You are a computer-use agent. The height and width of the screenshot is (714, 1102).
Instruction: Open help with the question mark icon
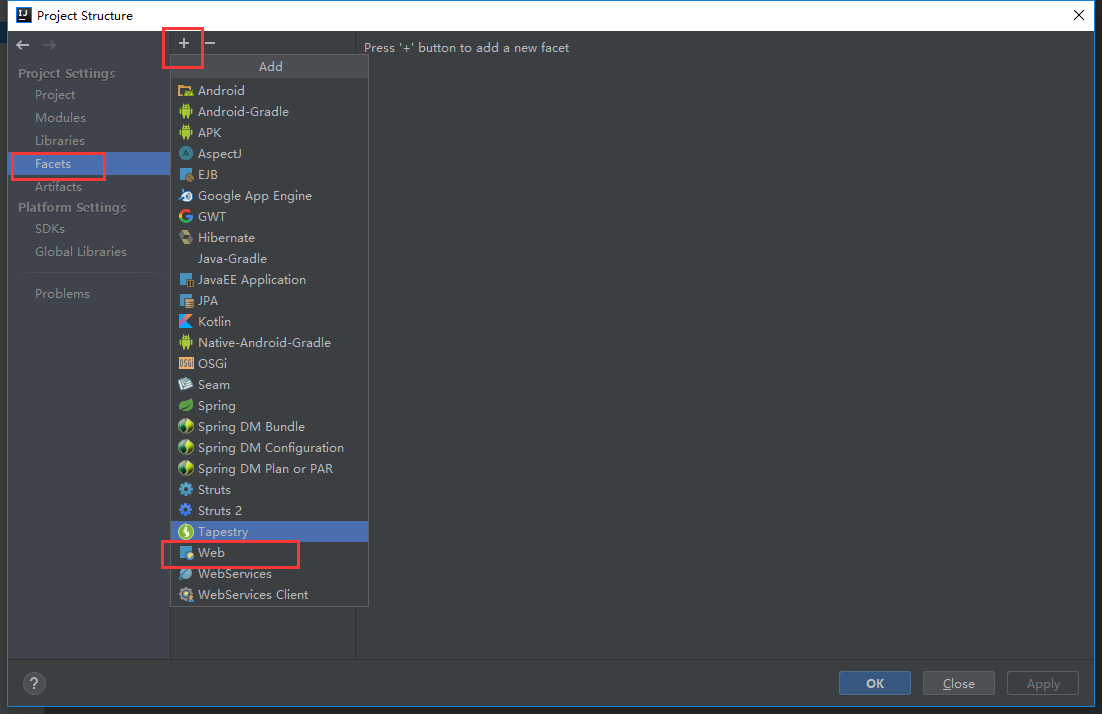34,683
